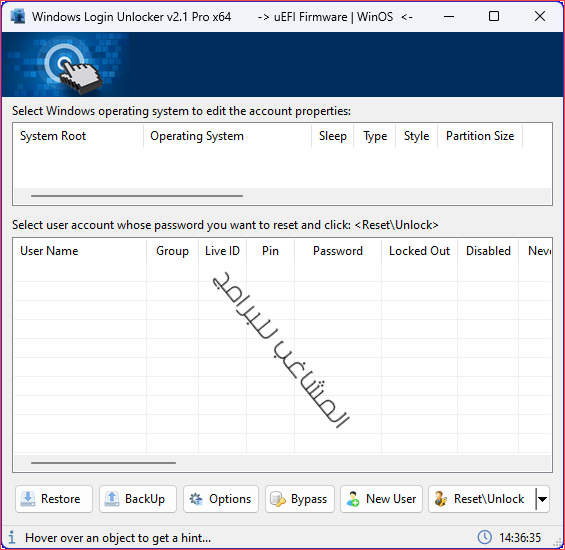565x550 pixels.
Task: Close the Windows Login Unlocker window
Action: pyautogui.click(x=540, y=17)
